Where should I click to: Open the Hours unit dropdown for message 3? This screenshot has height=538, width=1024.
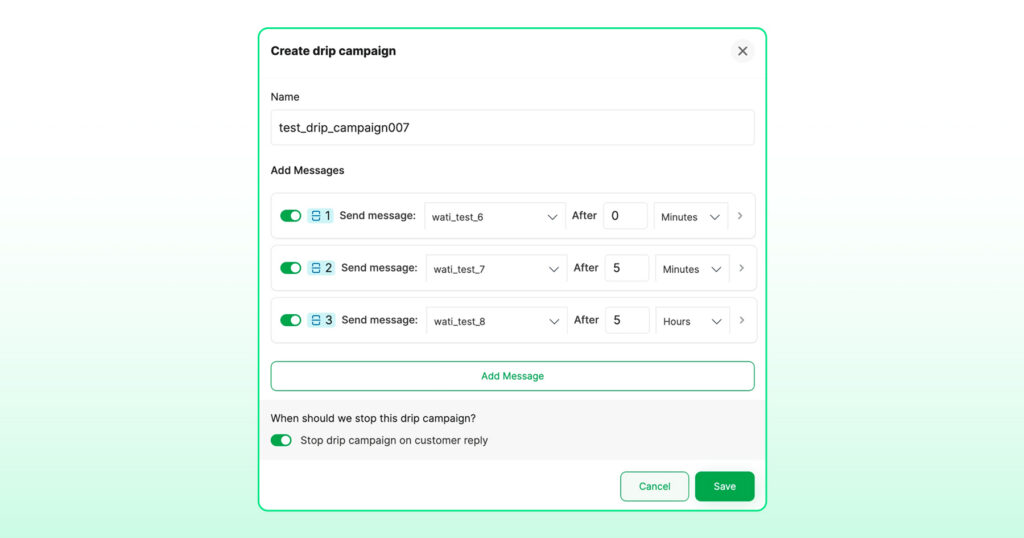click(x=692, y=321)
